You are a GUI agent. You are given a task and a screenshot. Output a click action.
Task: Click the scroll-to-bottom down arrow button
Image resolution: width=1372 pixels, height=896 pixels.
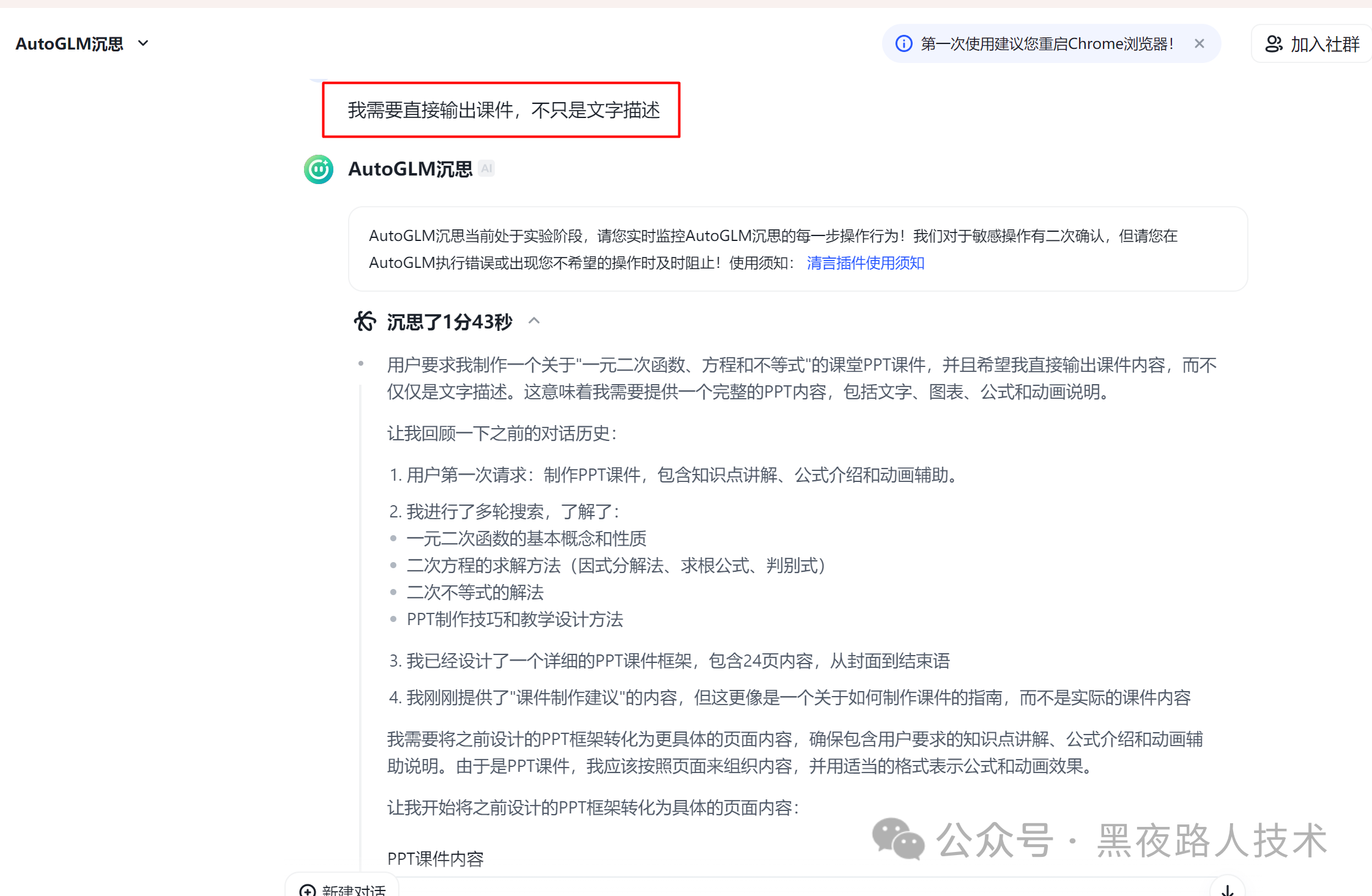pos(1227,890)
